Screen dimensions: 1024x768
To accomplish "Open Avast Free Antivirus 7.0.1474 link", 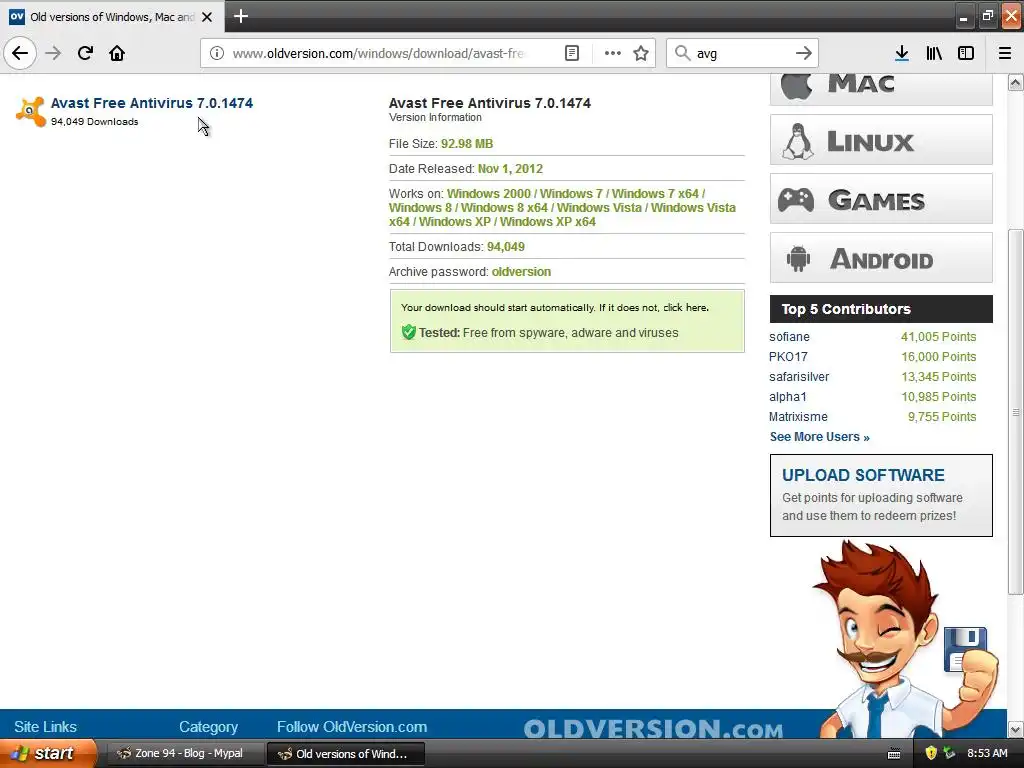I will coord(152,103).
